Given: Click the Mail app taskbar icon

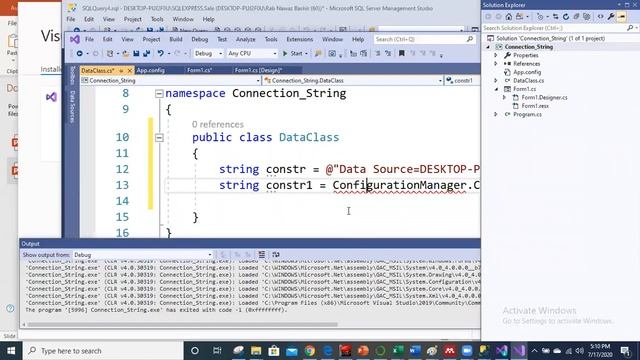Looking at the screenshot, I should pyautogui.click(x=291, y=351).
